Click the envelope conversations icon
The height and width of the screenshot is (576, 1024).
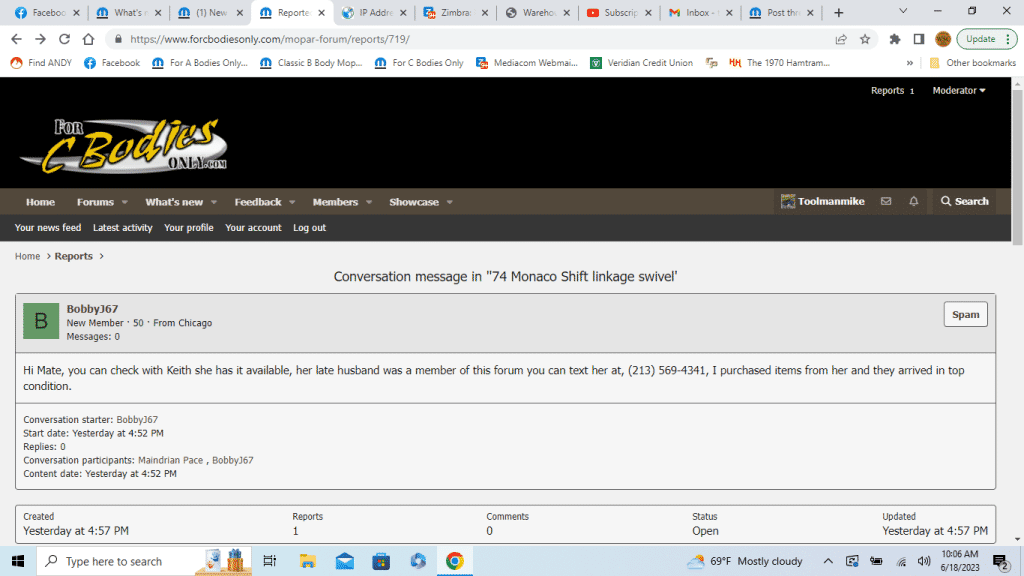point(886,202)
